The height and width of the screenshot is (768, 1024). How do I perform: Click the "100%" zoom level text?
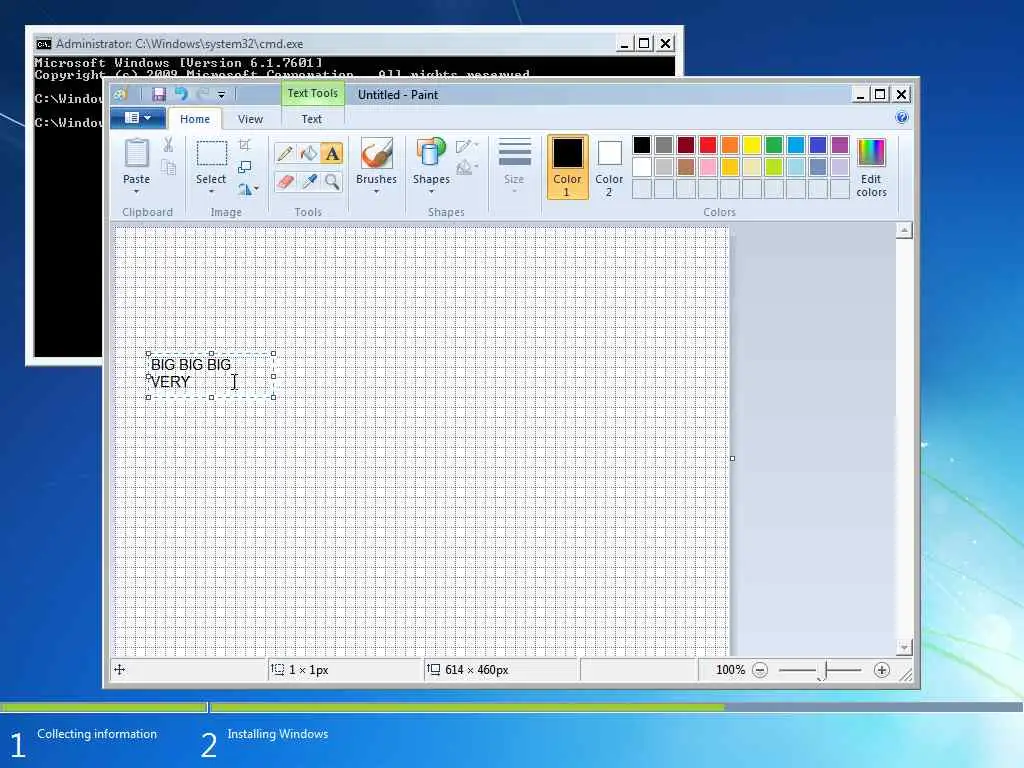click(x=730, y=670)
